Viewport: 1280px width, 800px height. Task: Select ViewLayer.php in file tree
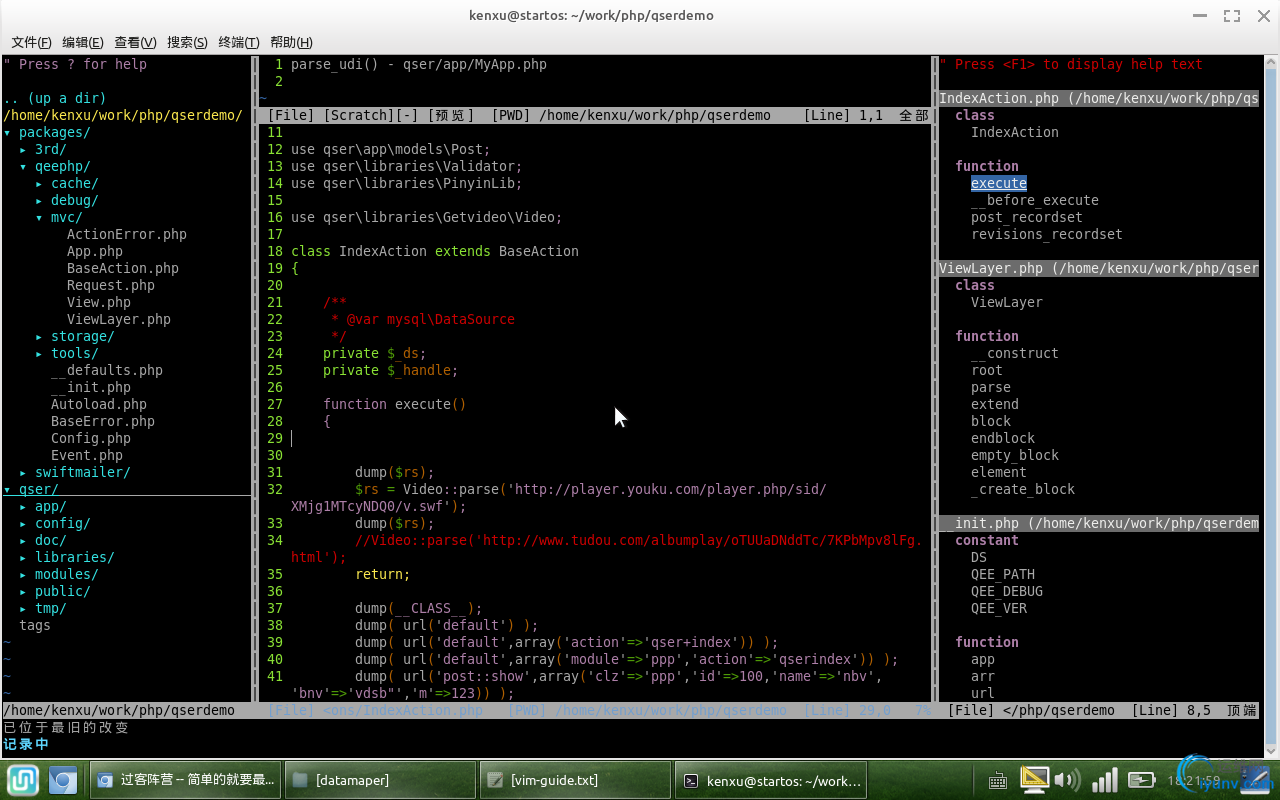point(119,319)
